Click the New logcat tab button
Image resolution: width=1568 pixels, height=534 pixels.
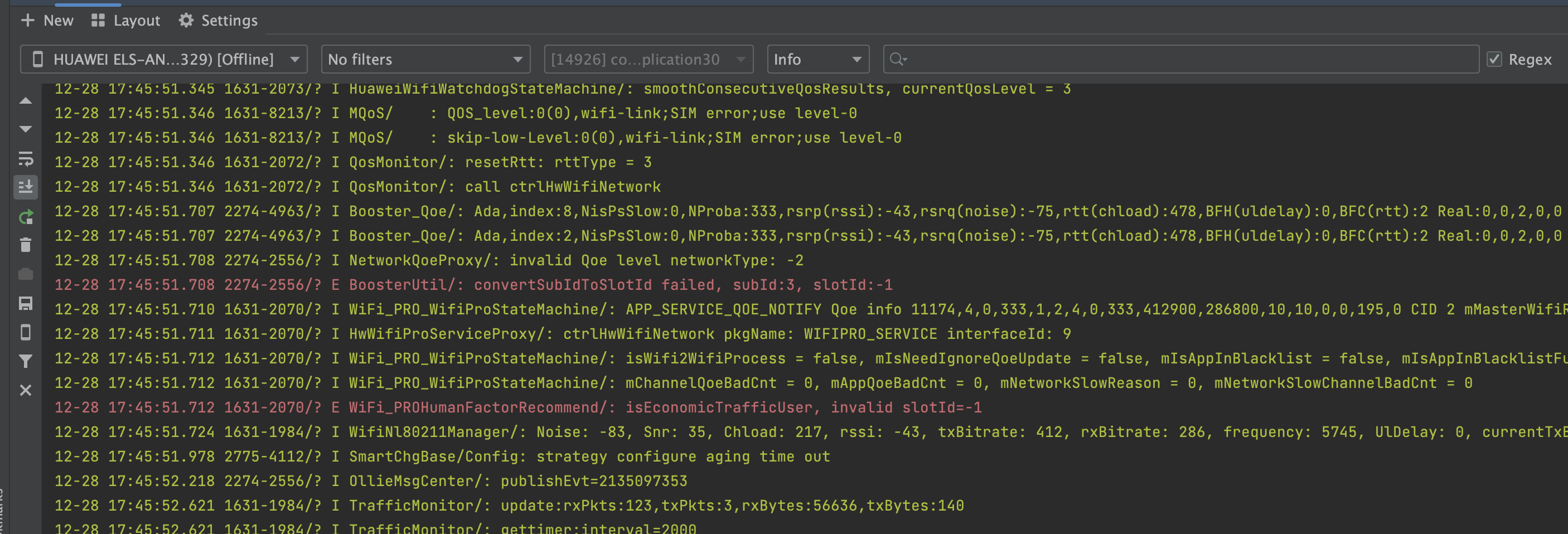tap(47, 21)
